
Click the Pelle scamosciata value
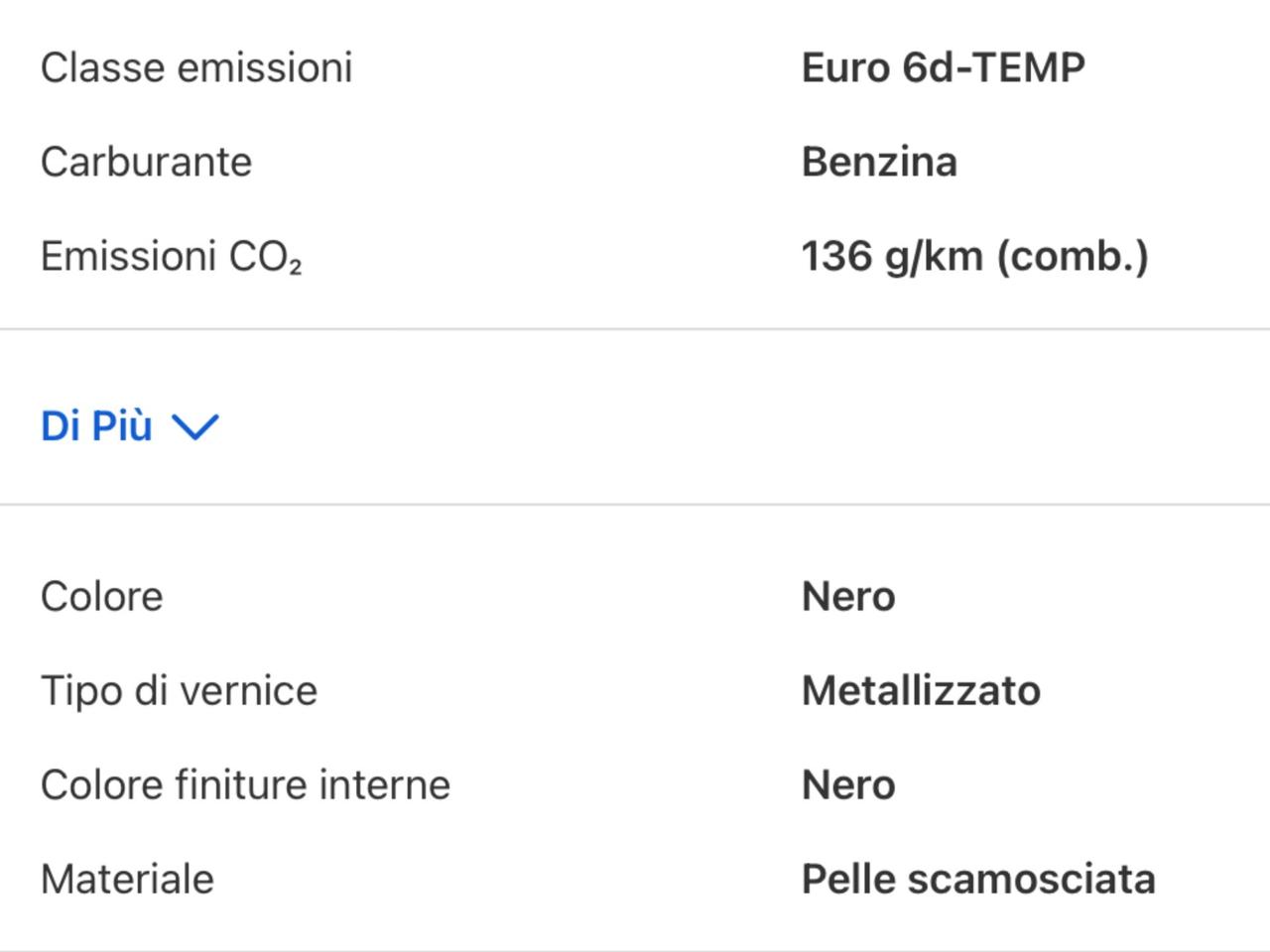pyautogui.click(x=978, y=879)
